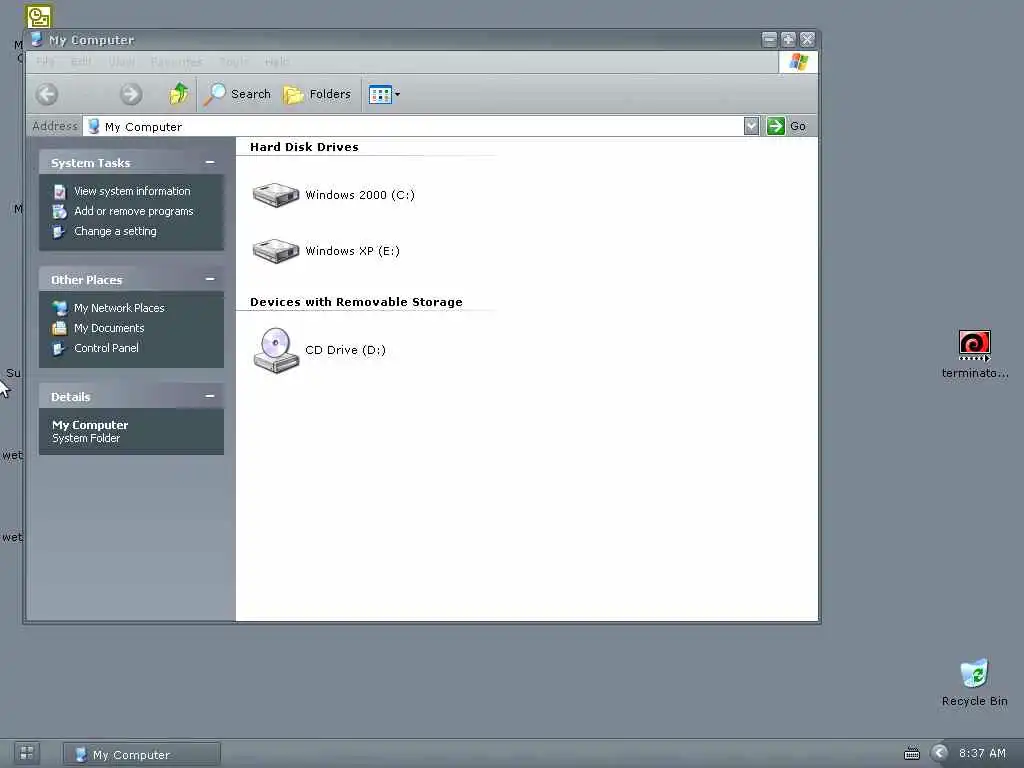Close the My Computer window

(x=807, y=40)
